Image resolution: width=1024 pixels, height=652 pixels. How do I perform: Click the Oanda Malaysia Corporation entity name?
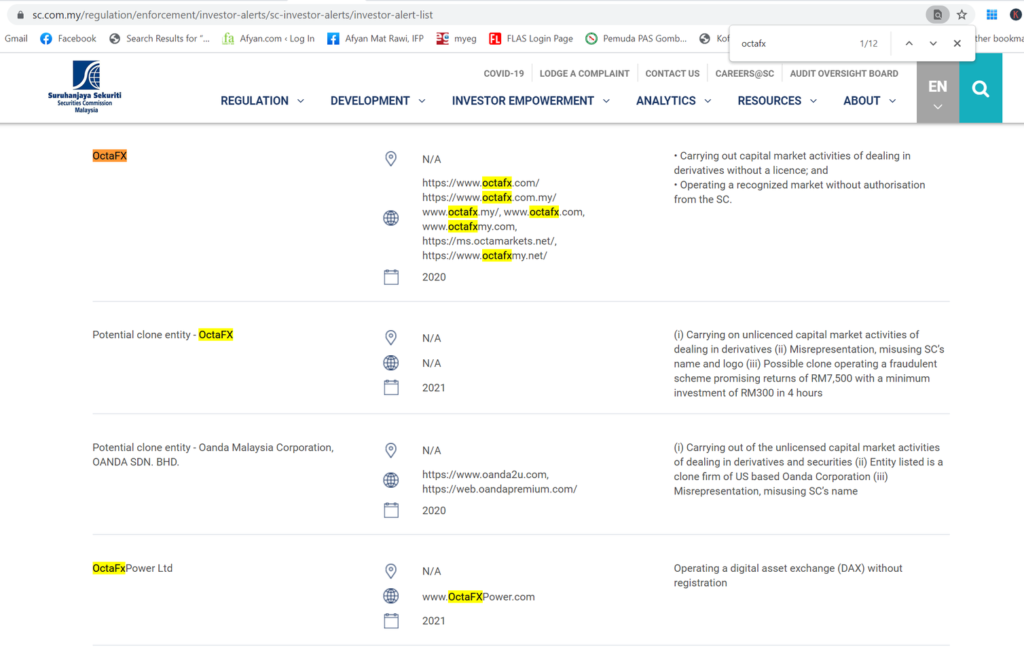[213, 455]
